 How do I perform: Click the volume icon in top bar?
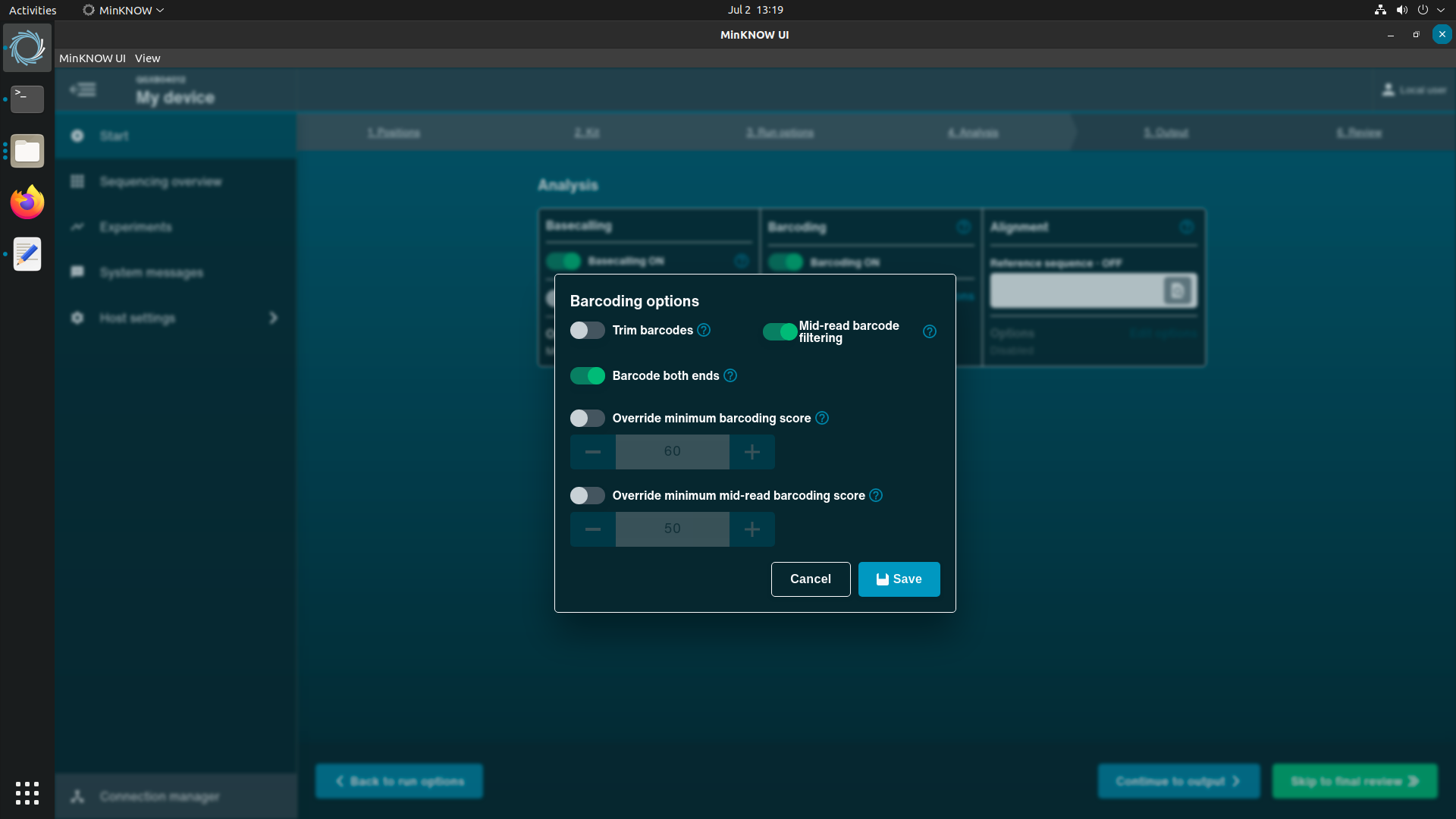pos(1402,10)
